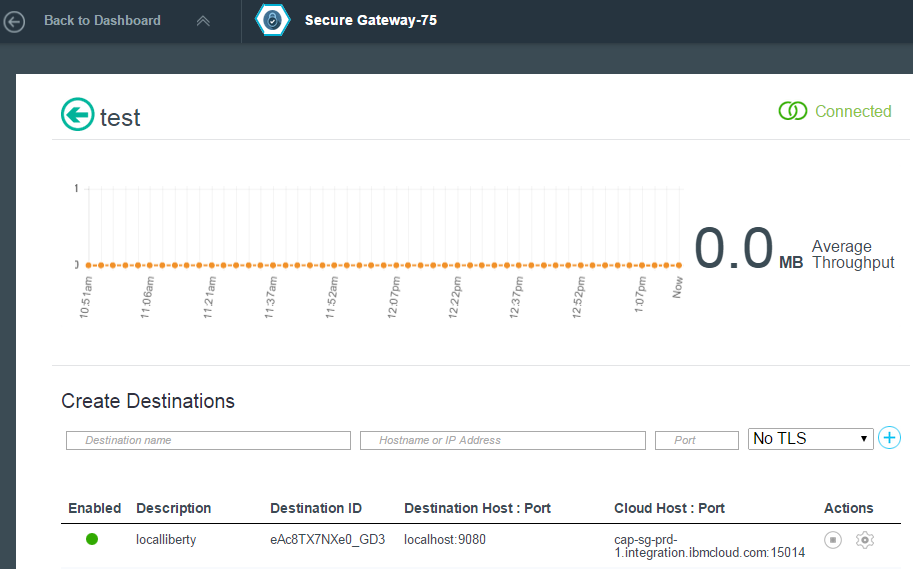
Task: Click the Connected status label
Action: 853,111
